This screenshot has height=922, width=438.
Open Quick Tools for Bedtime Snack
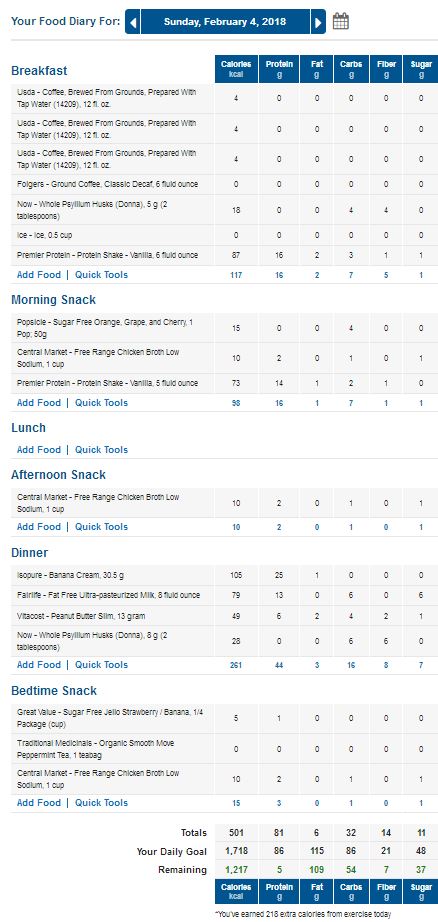tap(101, 803)
